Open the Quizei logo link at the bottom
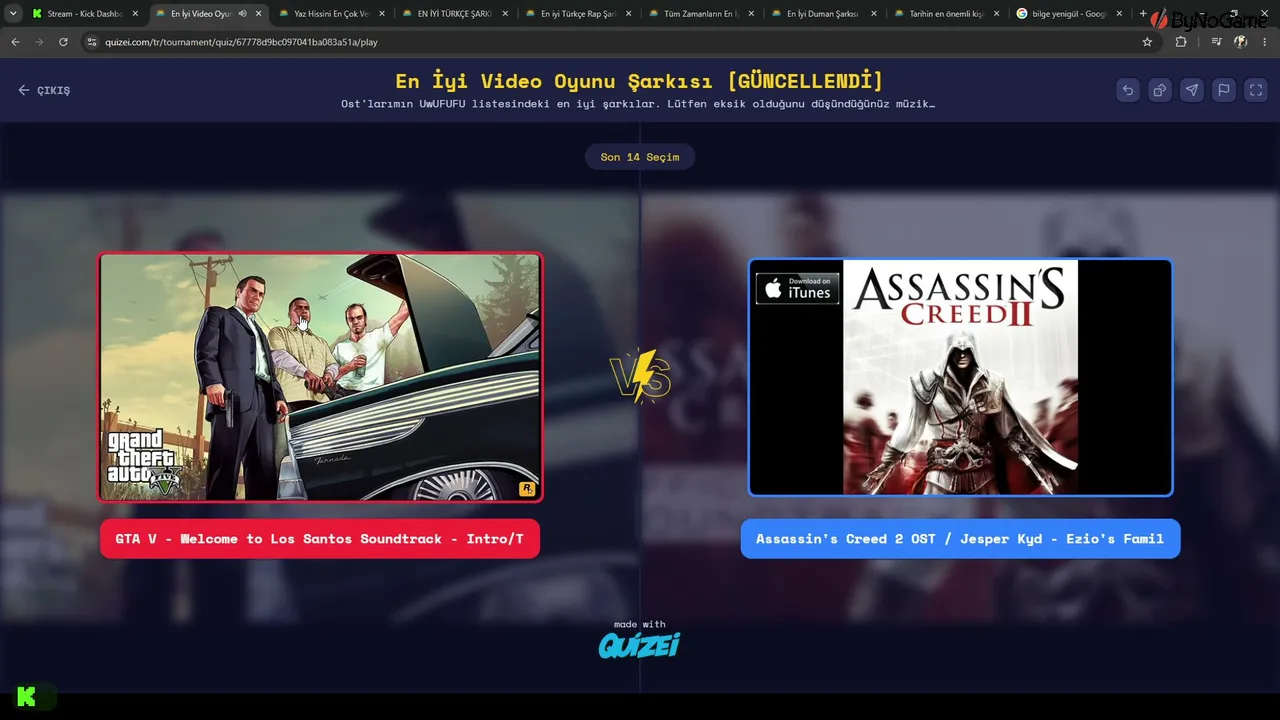The width and height of the screenshot is (1280, 720). click(640, 646)
